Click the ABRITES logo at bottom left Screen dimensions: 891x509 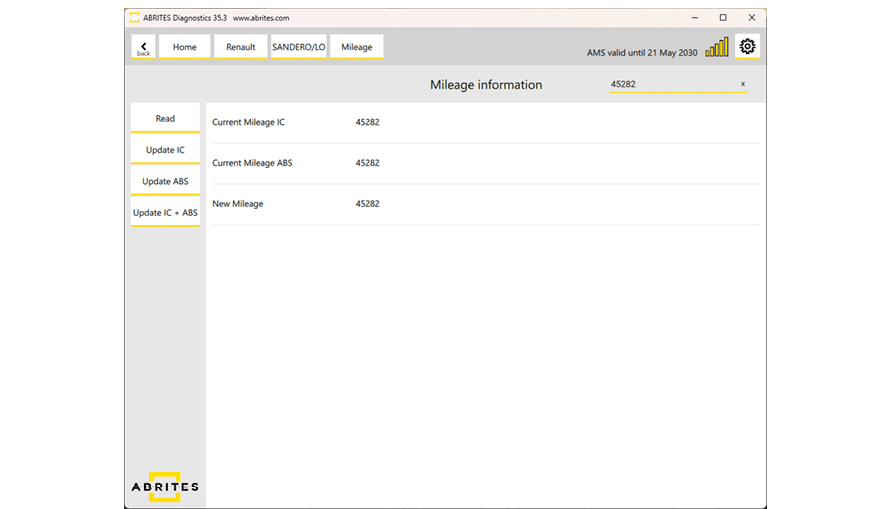pyautogui.click(x=165, y=485)
